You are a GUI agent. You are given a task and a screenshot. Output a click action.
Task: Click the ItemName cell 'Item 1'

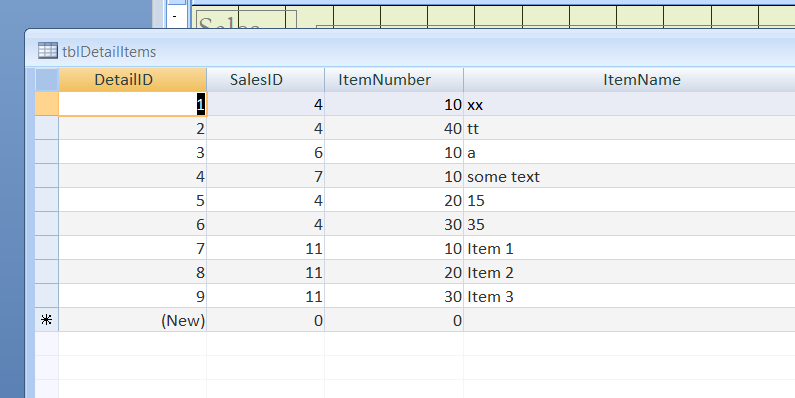[629, 248]
